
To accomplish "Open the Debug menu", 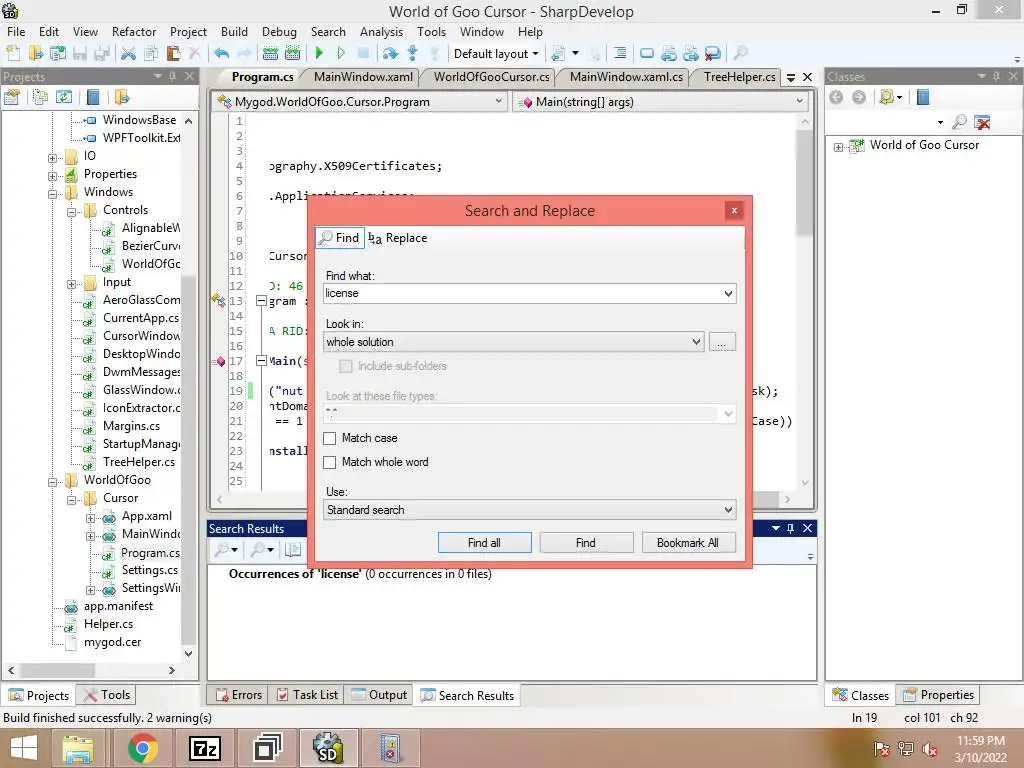I will 279,31.
